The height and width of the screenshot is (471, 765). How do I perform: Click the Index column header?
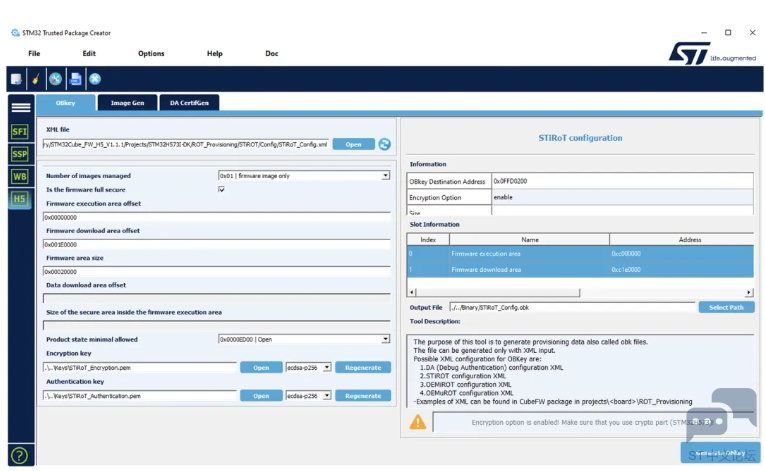click(428, 240)
